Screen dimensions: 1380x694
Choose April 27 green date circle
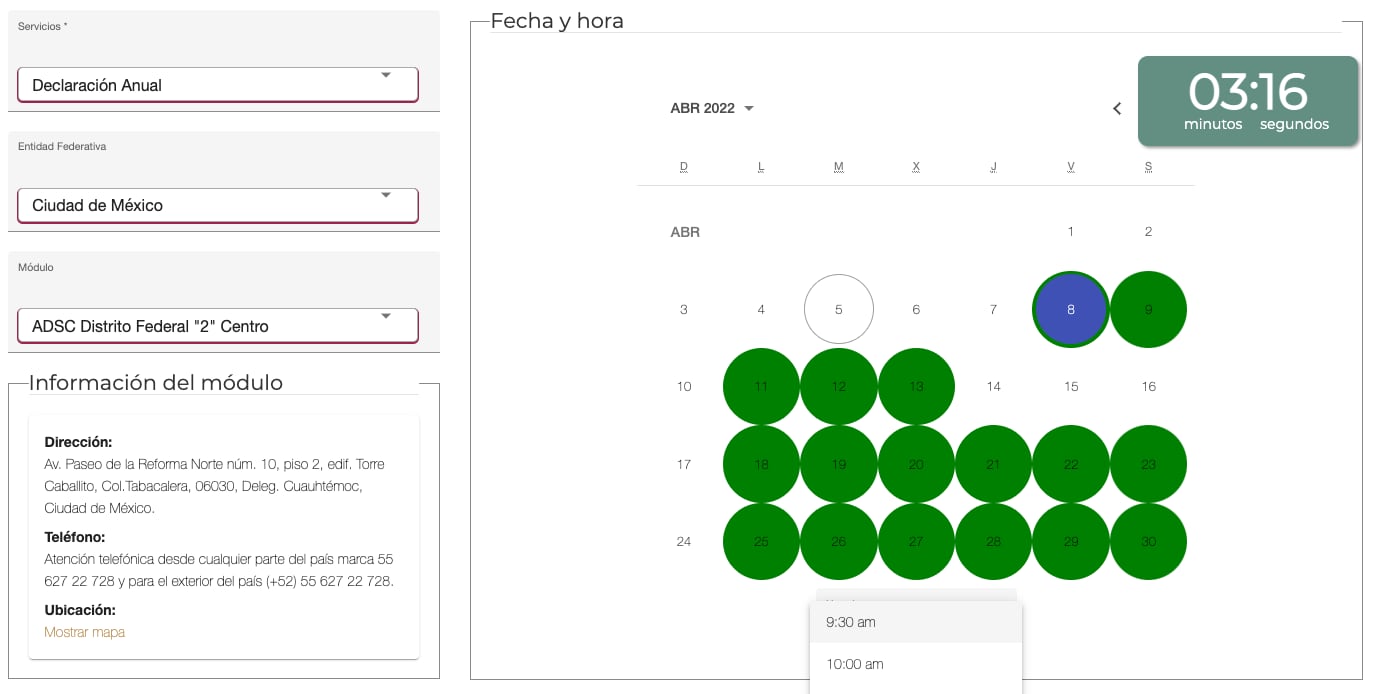[x=916, y=542]
